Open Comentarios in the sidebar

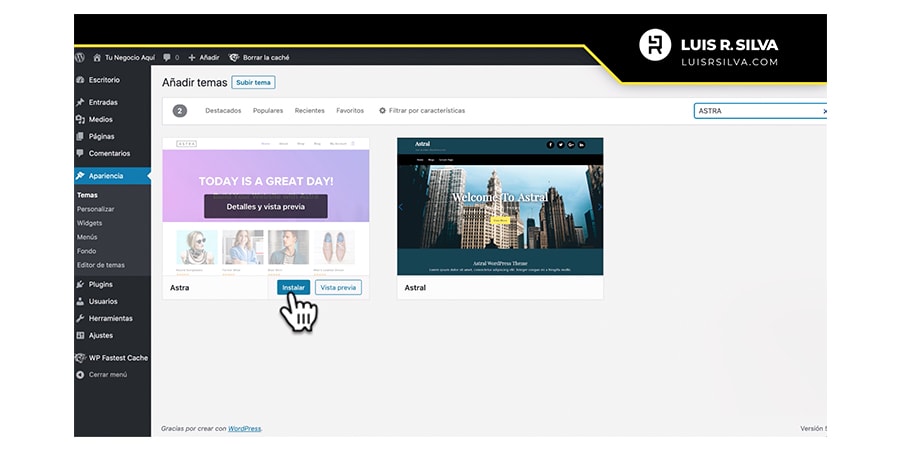(109, 153)
